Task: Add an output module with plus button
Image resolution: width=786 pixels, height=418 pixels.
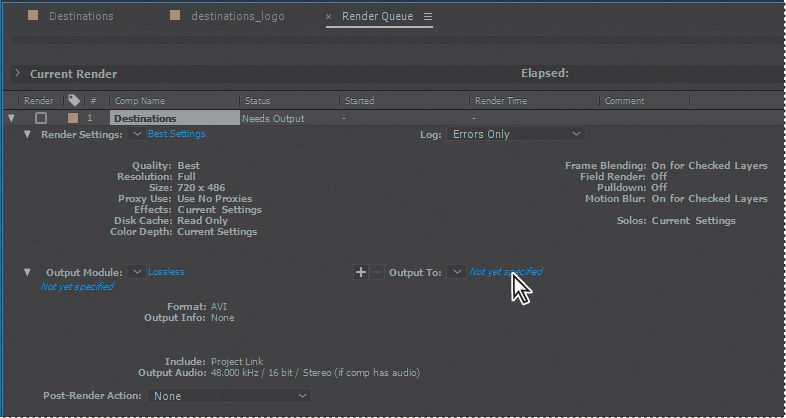Action: (360, 272)
